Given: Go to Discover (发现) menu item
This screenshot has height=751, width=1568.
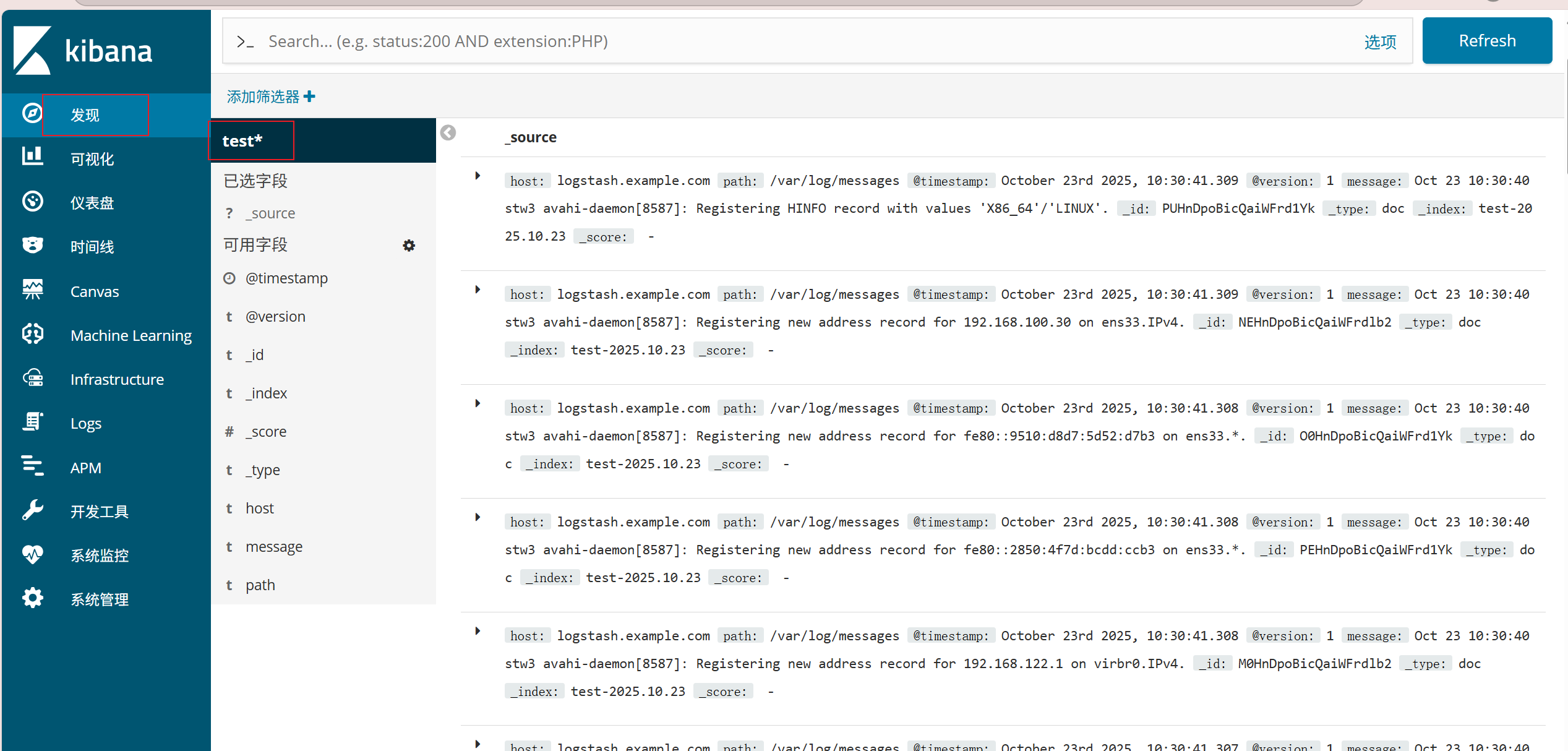Looking at the screenshot, I should (85, 115).
